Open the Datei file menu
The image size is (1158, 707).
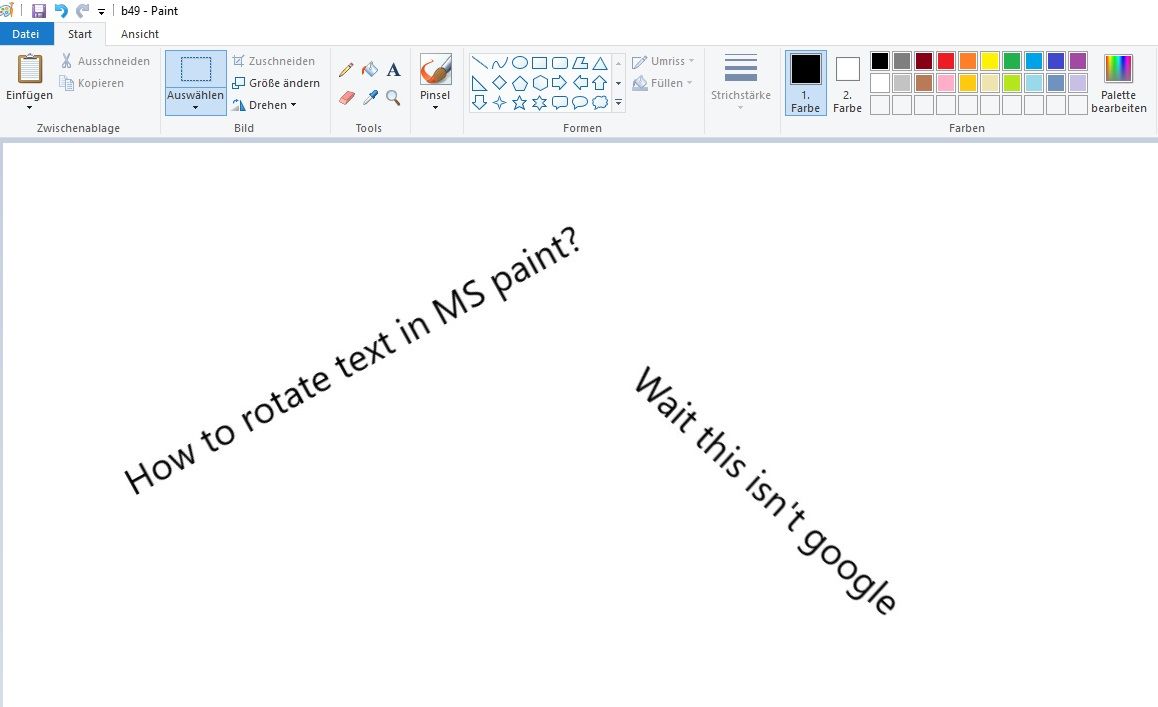coord(26,34)
